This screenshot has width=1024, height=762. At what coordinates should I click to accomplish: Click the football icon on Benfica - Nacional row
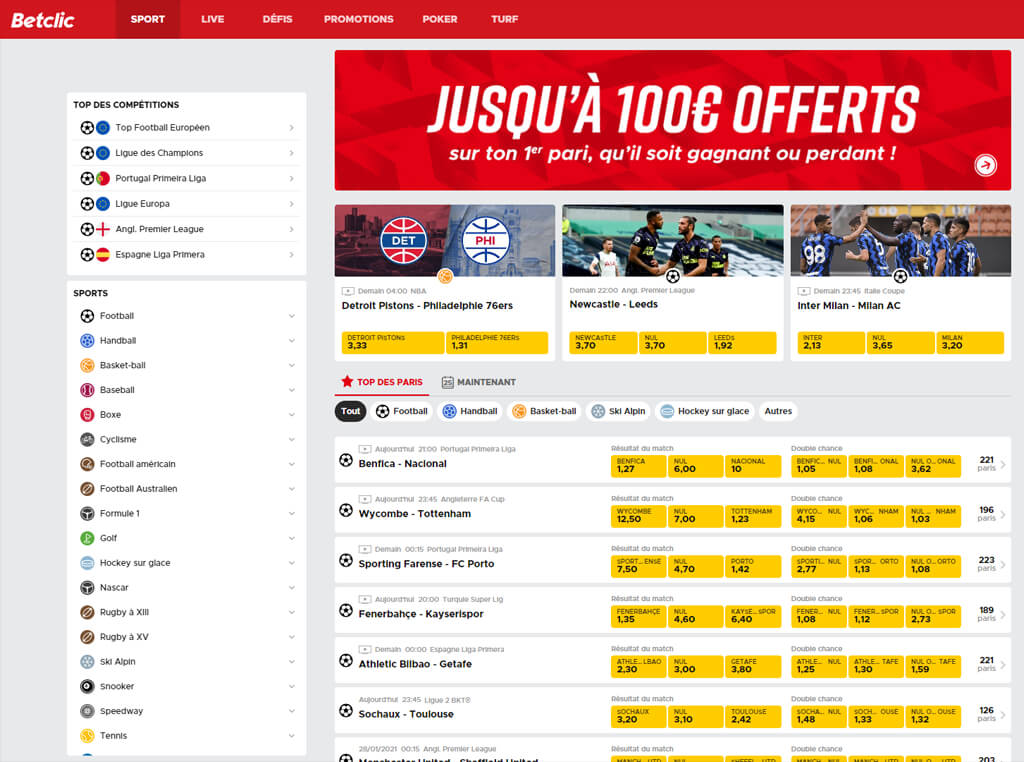[x=346, y=460]
